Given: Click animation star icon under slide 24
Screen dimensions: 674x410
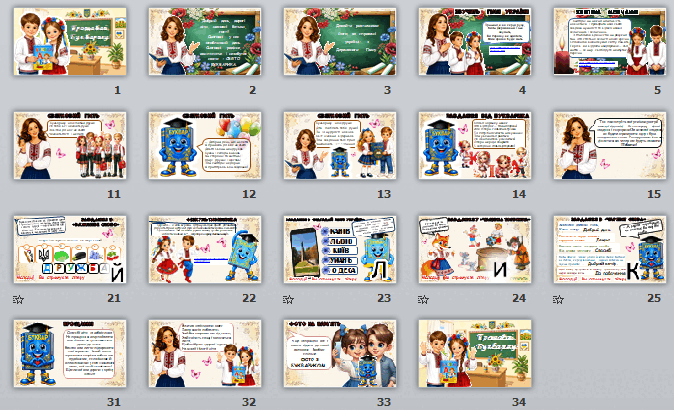Looking at the screenshot, I should [x=423, y=299].
